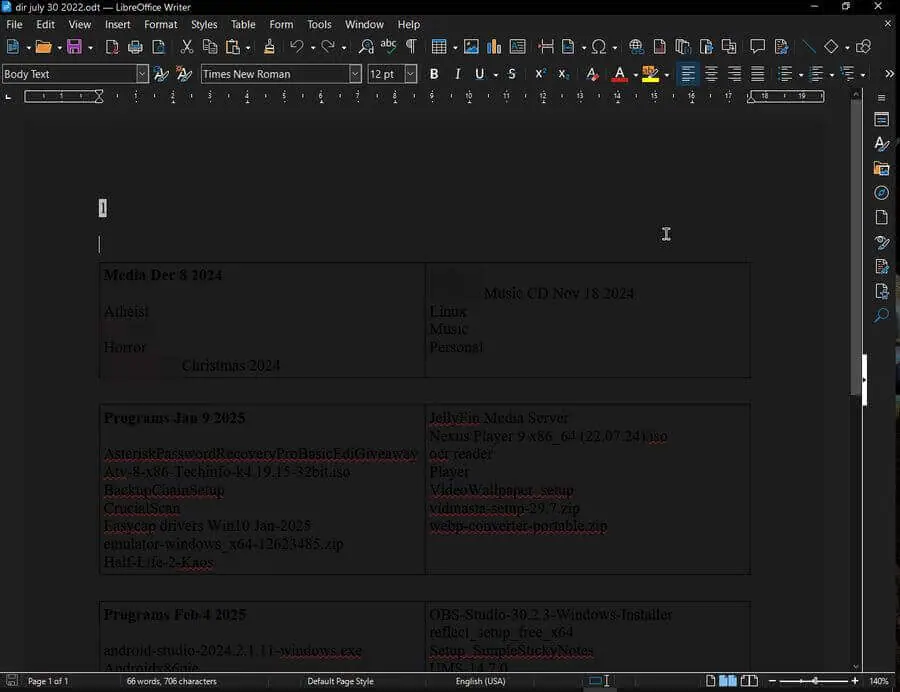900x692 pixels.
Task: Print the document
Action: pyautogui.click(x=135, y=47)
